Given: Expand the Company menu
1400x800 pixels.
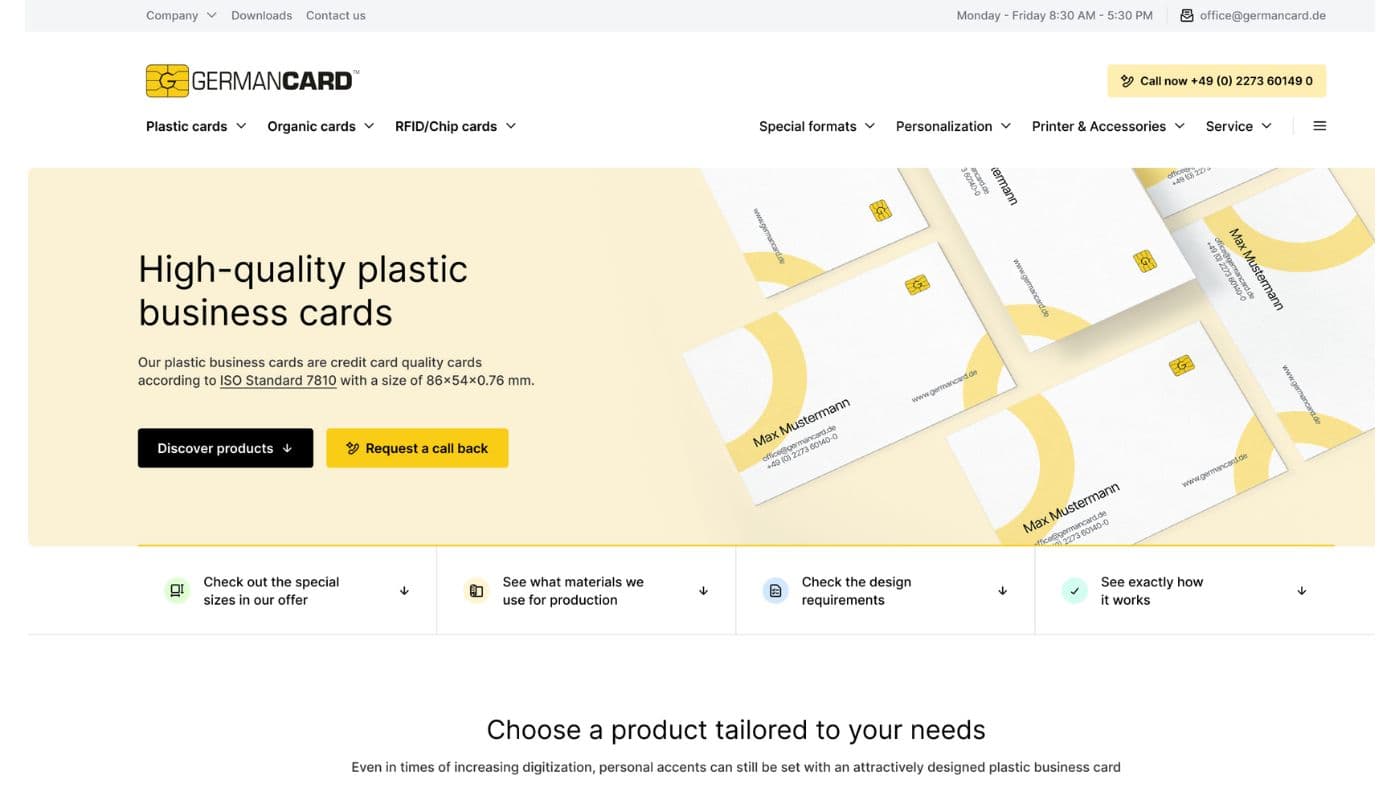Looking at the screenshot, I should point(181,15).
